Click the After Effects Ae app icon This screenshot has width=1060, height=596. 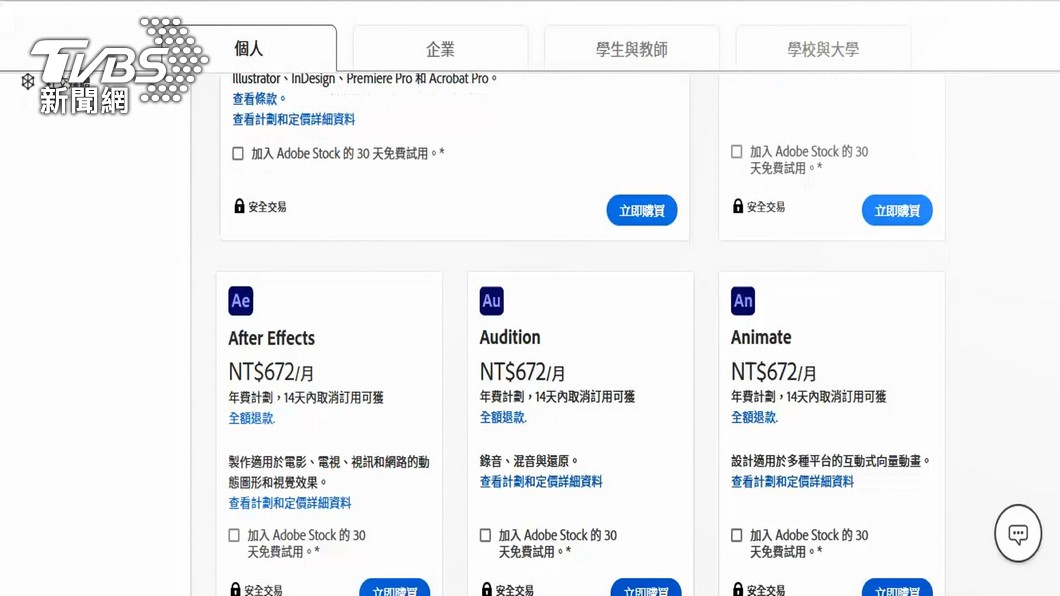pyautogui.click(x=241, y=301)
